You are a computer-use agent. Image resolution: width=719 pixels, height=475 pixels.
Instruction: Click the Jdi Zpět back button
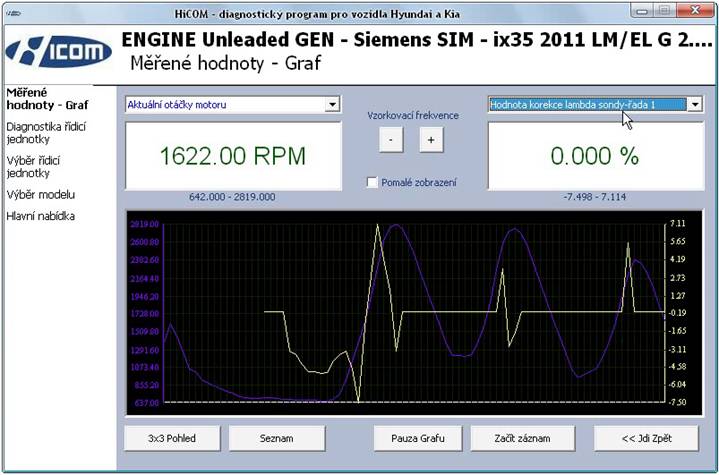click(x=646, y=438)
